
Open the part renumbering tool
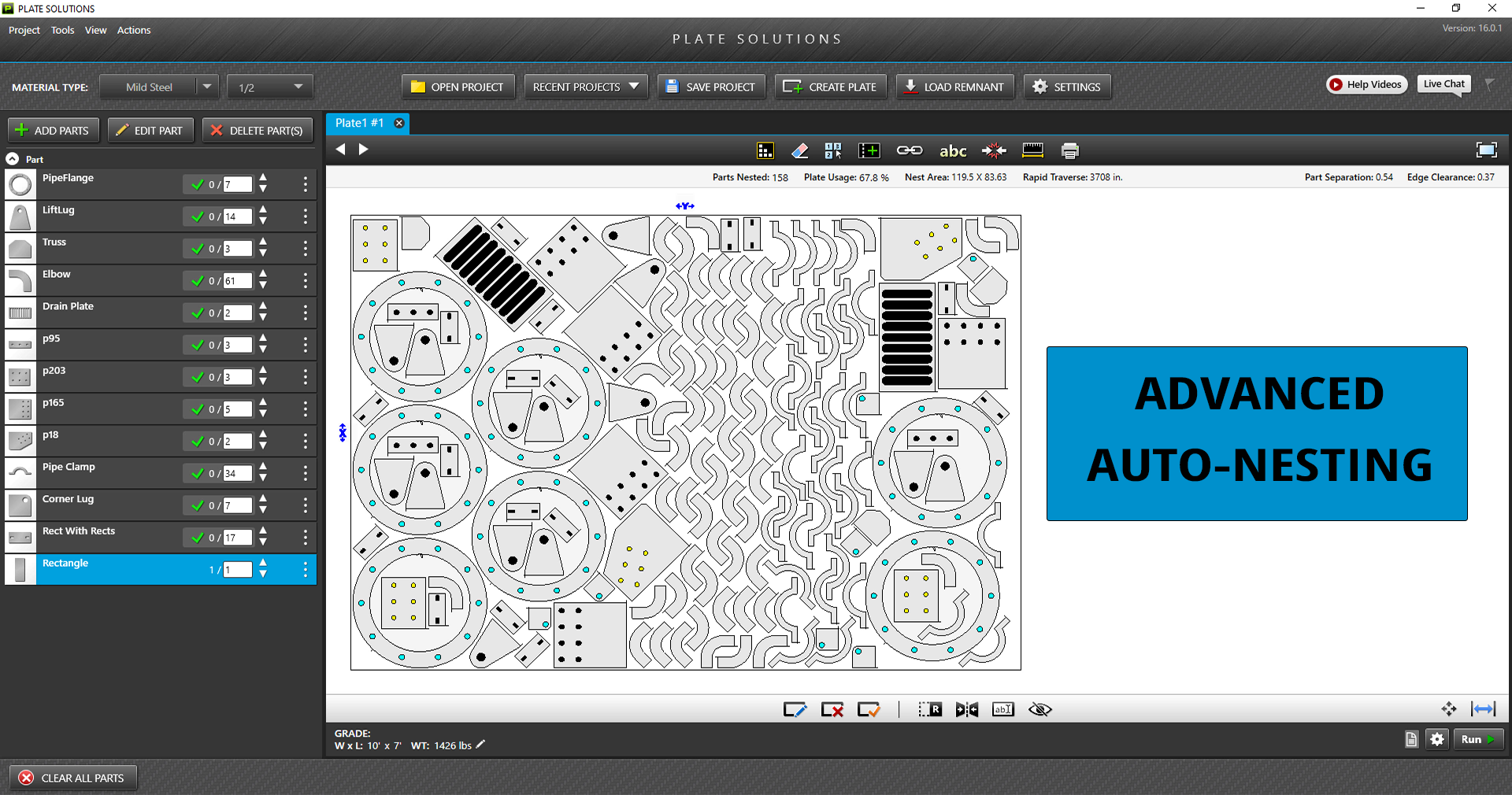[834, 150]
